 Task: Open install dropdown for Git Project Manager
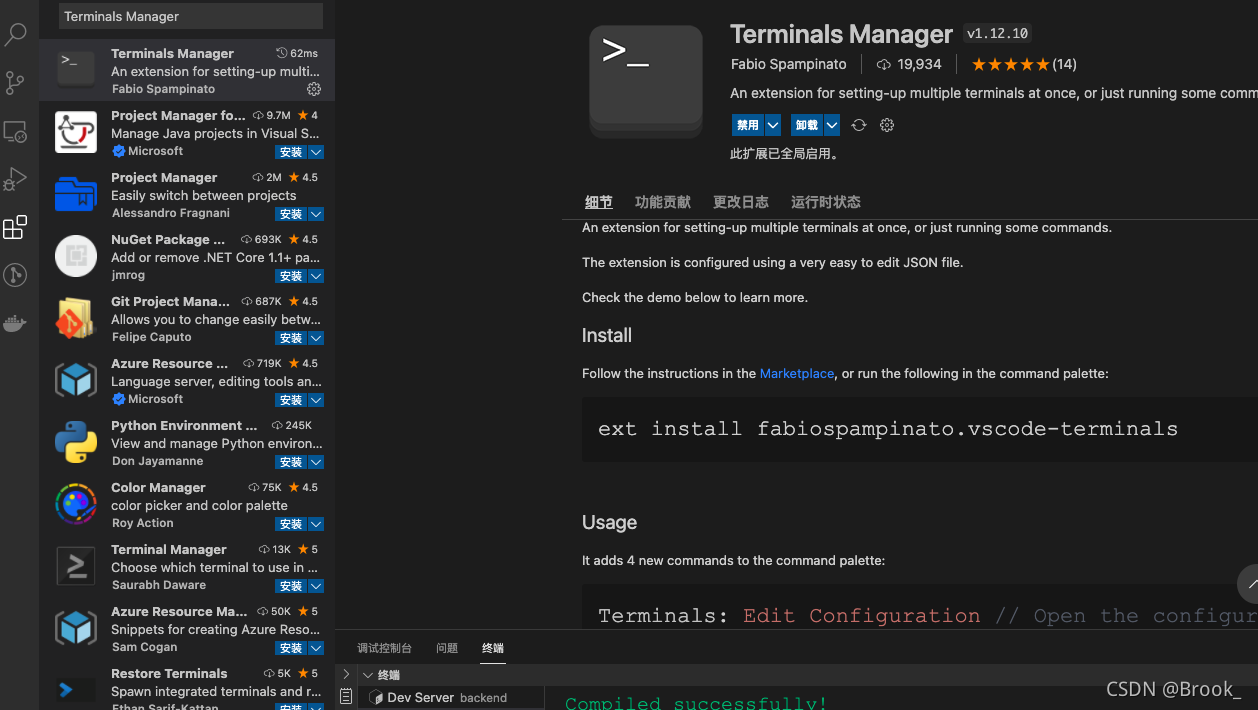click(316, 338)
